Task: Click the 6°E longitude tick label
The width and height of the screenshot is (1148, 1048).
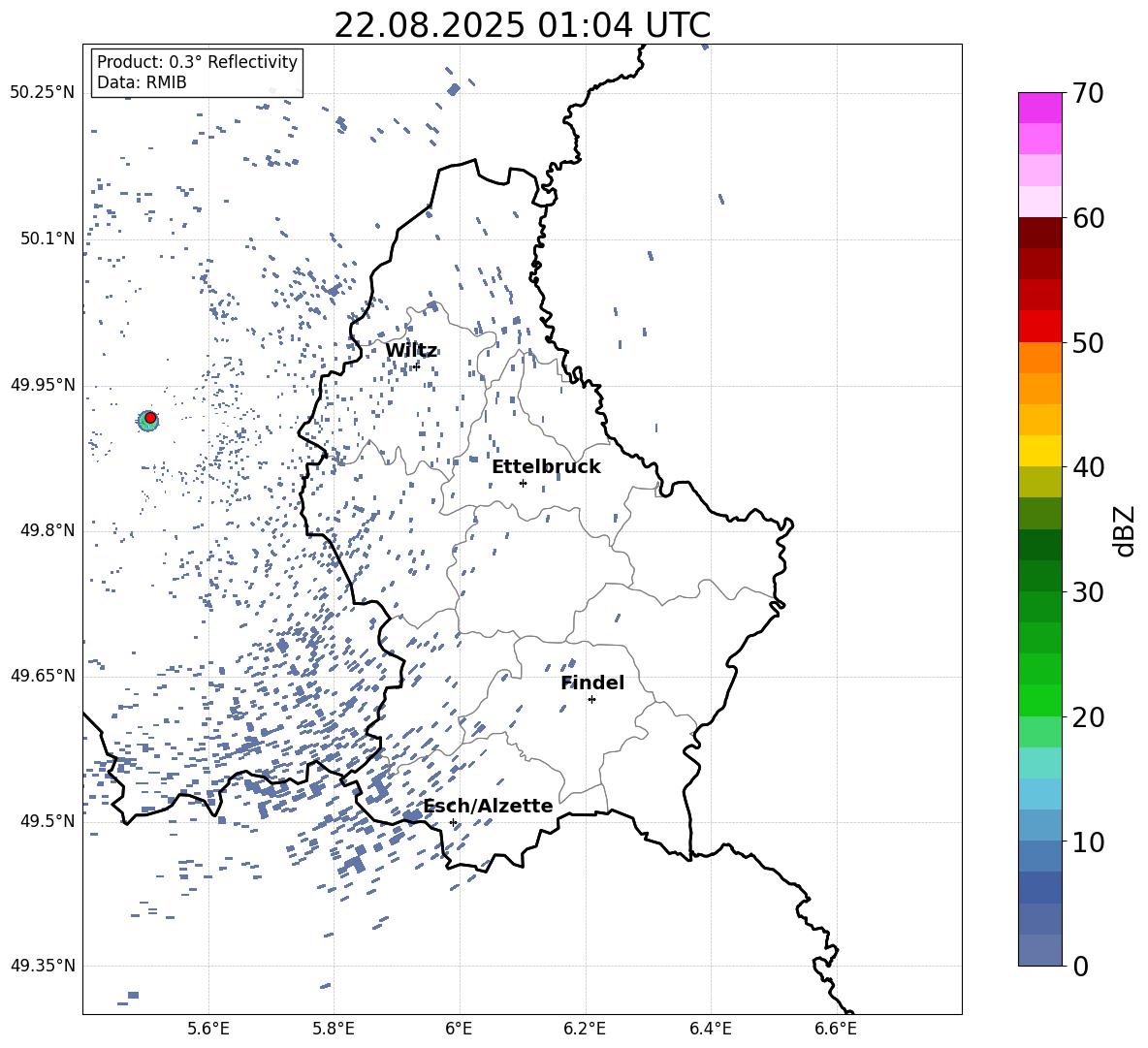Action: [x=459, y=1029]
